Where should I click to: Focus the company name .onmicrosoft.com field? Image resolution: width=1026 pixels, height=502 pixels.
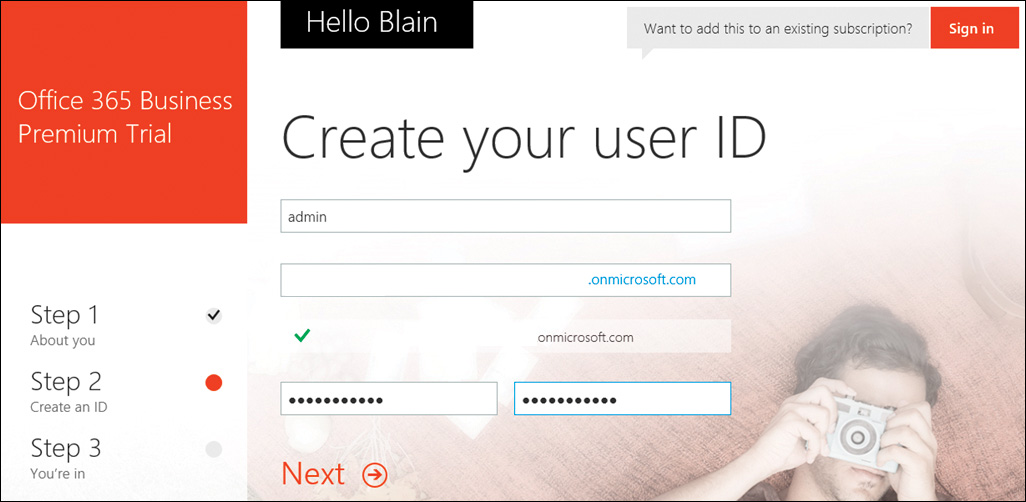(x=505, y=280)
